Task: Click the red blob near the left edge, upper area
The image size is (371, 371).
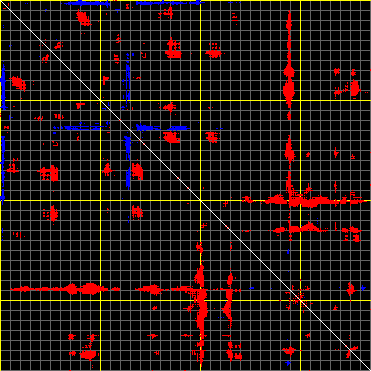Action: point(17,83)
